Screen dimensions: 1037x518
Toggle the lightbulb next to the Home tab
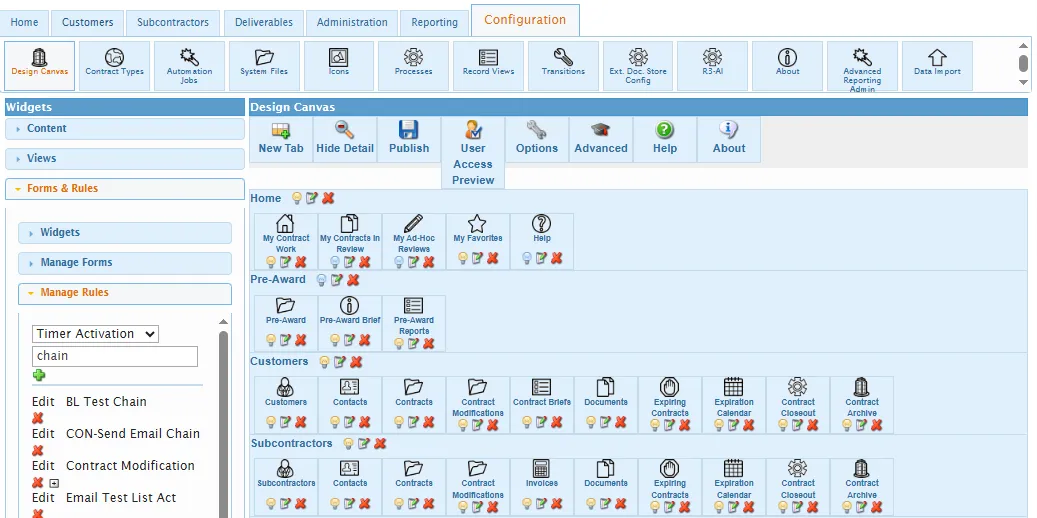pyautogui.click(x=297, y=198)
